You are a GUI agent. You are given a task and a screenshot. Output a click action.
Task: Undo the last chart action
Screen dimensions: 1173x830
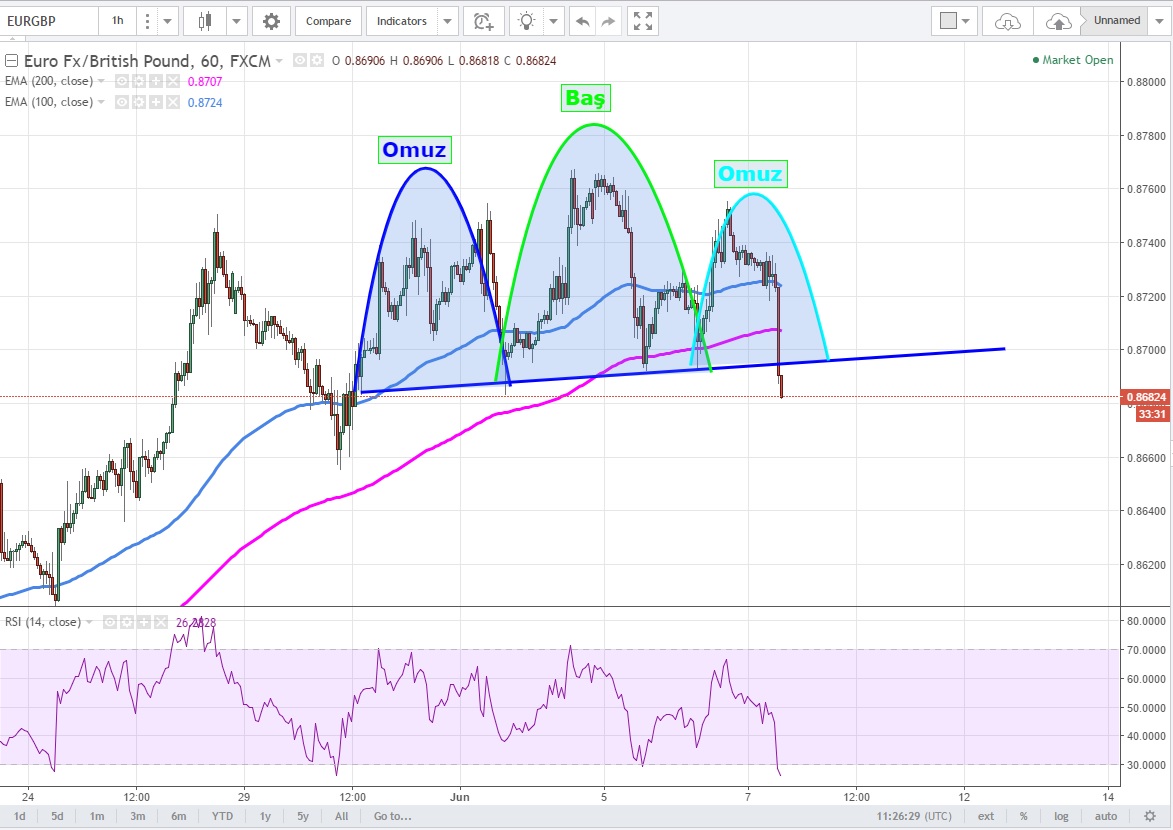click(x=582, y=21)
